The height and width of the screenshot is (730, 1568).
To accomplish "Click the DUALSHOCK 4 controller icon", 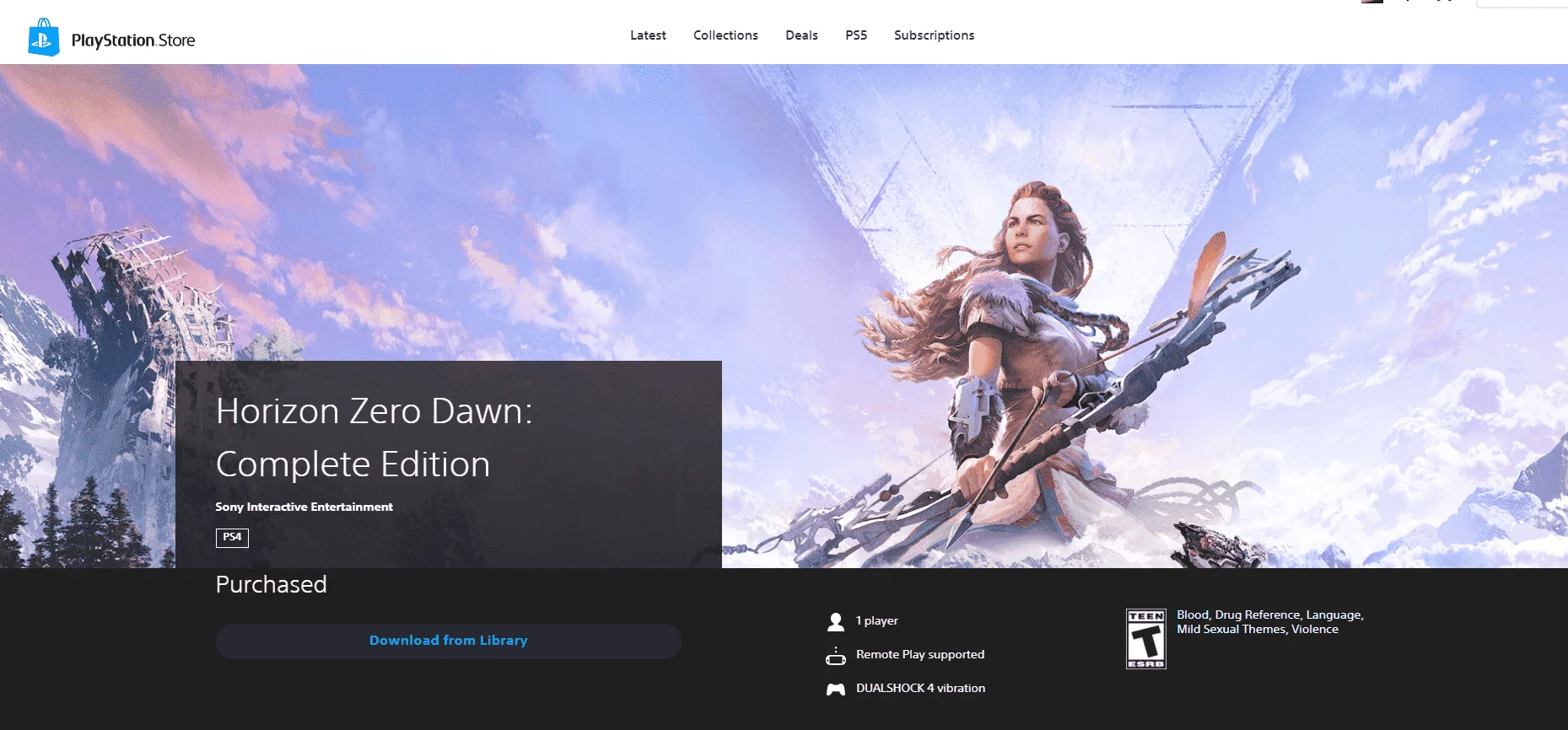I will [x=836, y=689].
